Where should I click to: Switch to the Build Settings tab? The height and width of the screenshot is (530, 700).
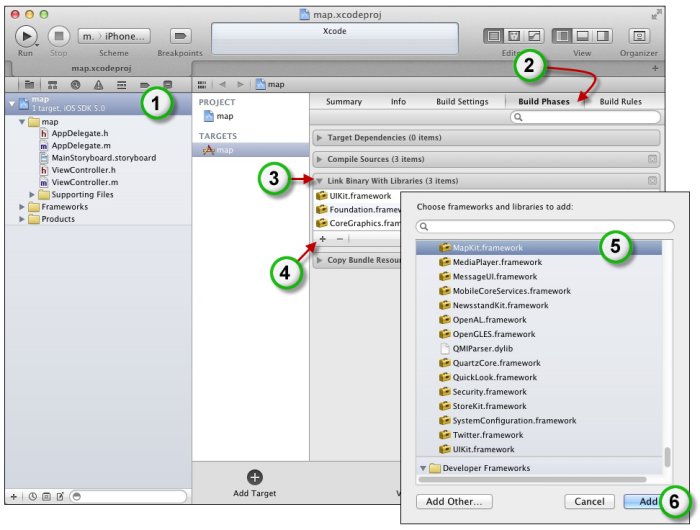pos(462,101)
